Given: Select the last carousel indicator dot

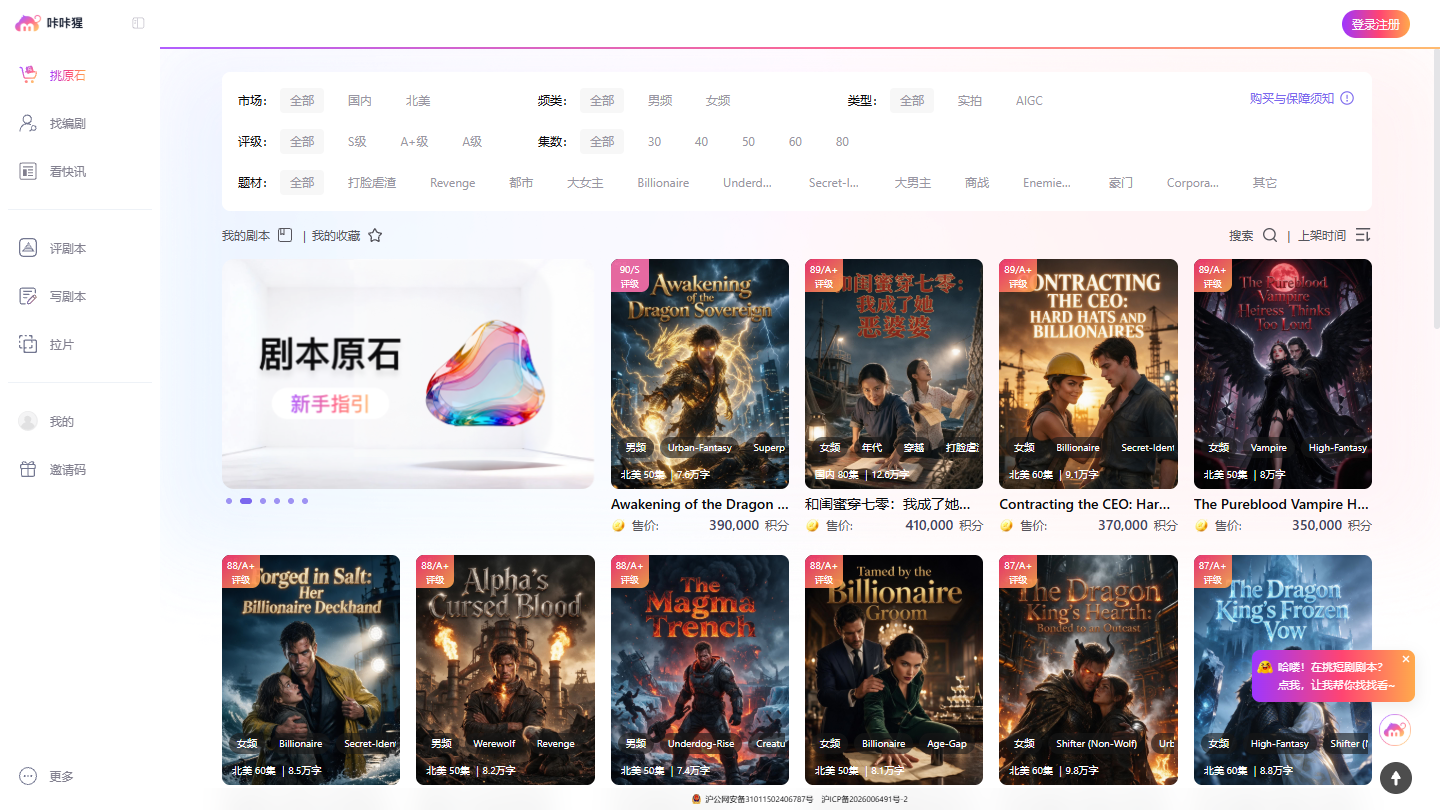Looking at the screenshot, I should 305,501.
